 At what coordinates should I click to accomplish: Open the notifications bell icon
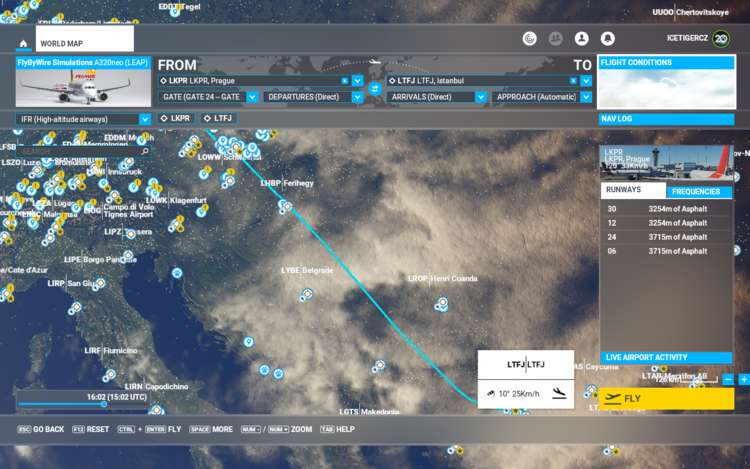(x=607, y=39)
